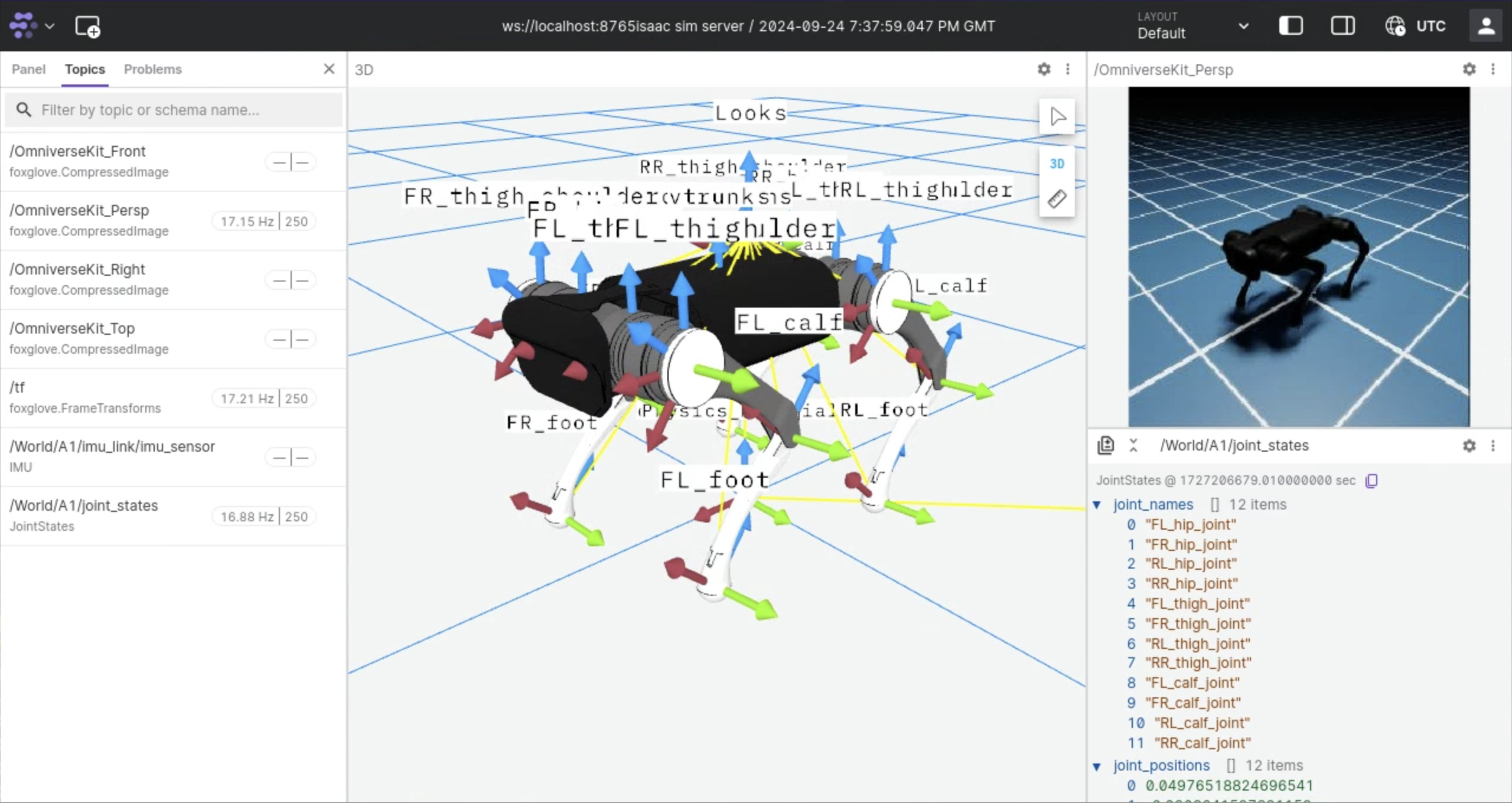The image size is (1512, 803).
Task: Switch to the Topics tab
Action: point(85,69)
